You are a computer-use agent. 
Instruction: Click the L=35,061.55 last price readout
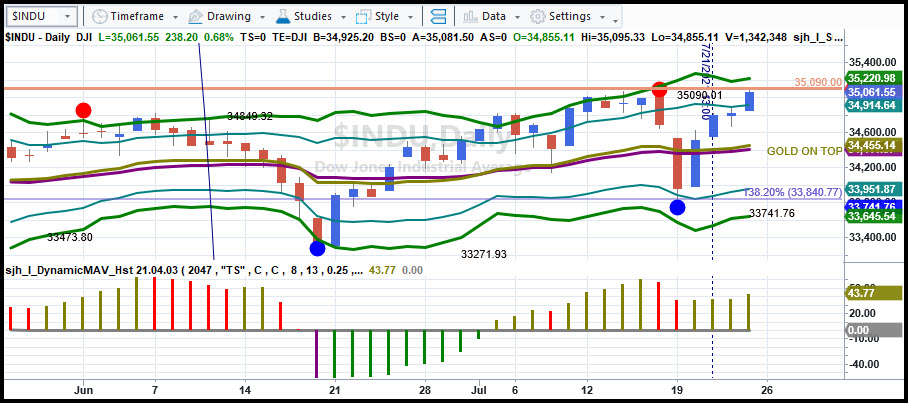coord(128,37)
